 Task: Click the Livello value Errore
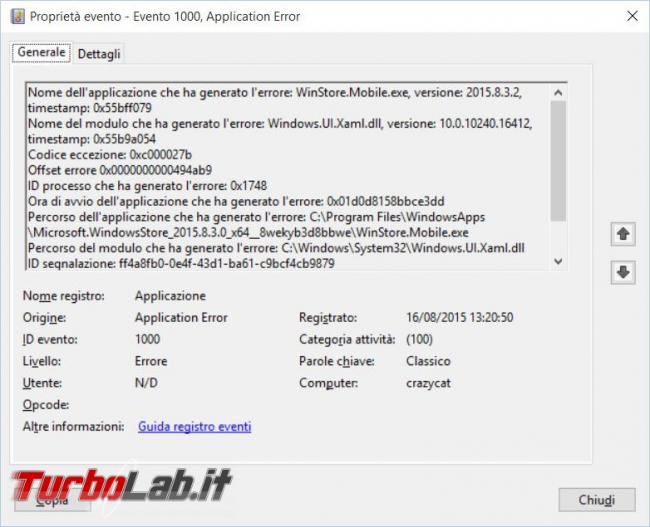pyautogui.click(x=151, y=361)
